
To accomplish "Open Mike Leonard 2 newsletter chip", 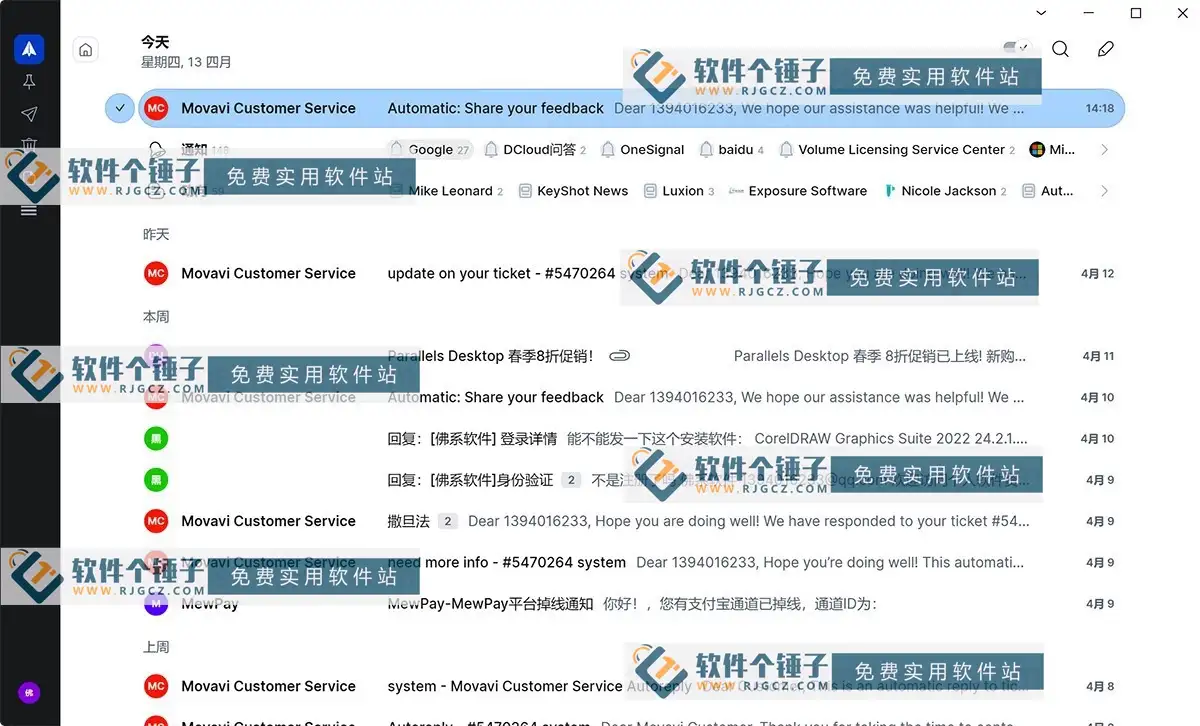I will [446, 191].
